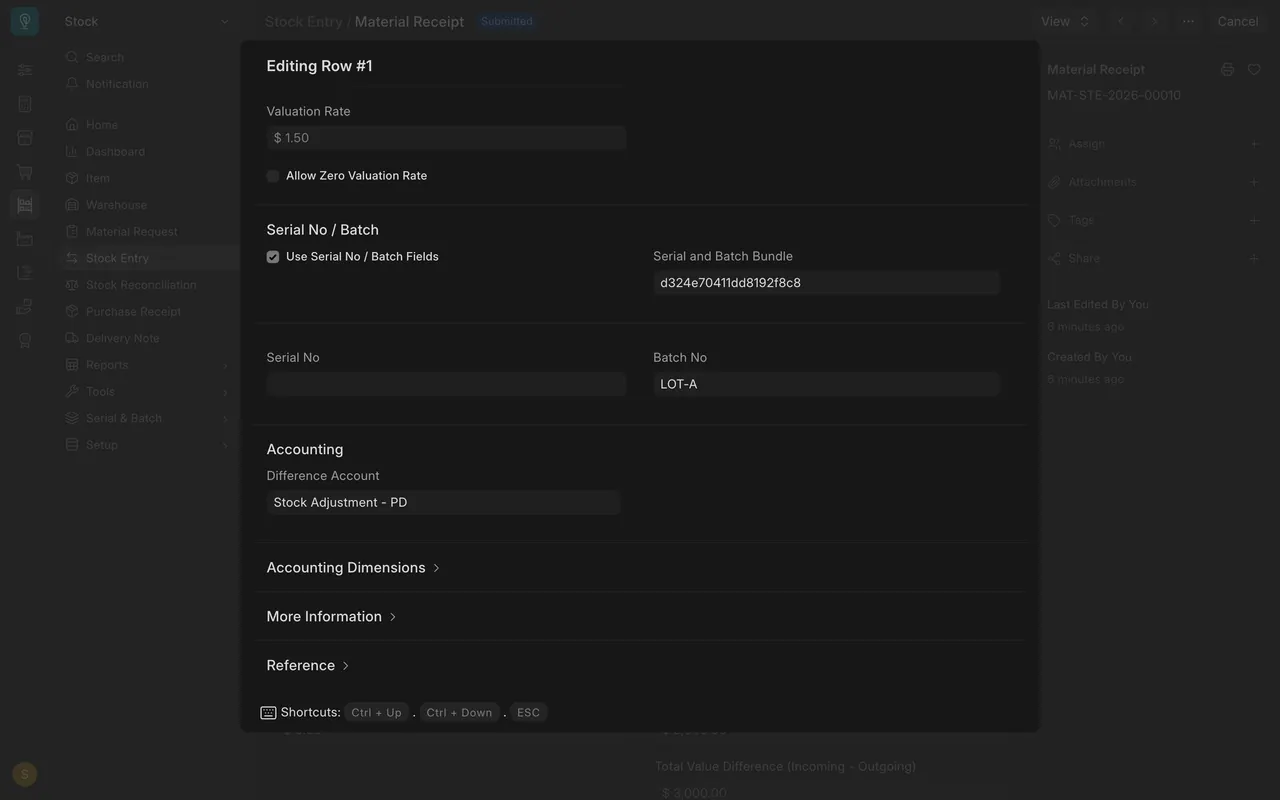Click the app logo icon at top left
The width and height of the screenshot is (1280, 800).
[x=25, y=21]
